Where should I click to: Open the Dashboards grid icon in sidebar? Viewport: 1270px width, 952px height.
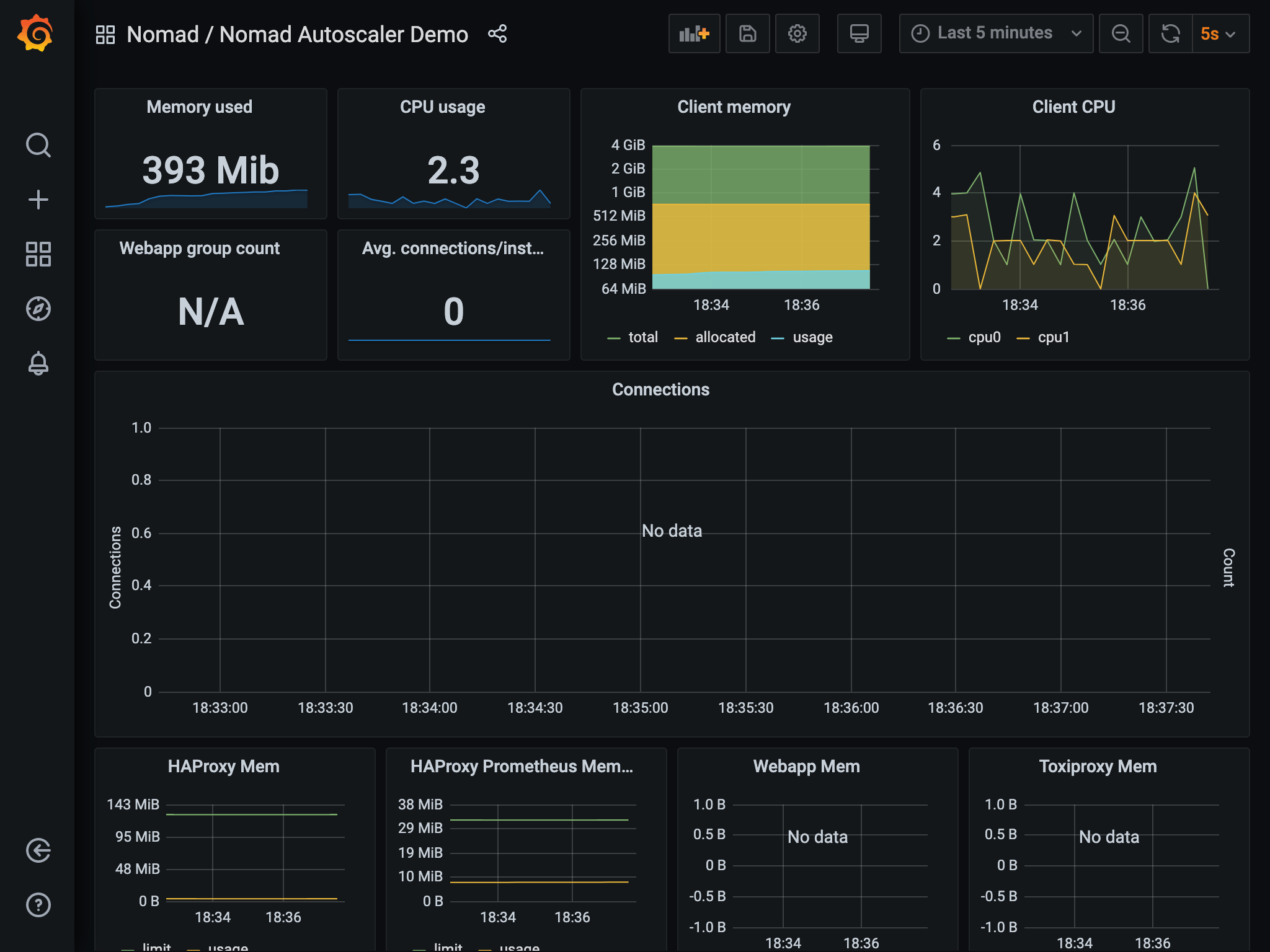38,254
